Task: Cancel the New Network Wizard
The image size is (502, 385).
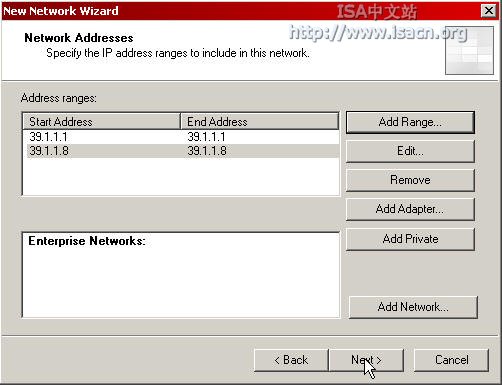Action: click(451, 360)
